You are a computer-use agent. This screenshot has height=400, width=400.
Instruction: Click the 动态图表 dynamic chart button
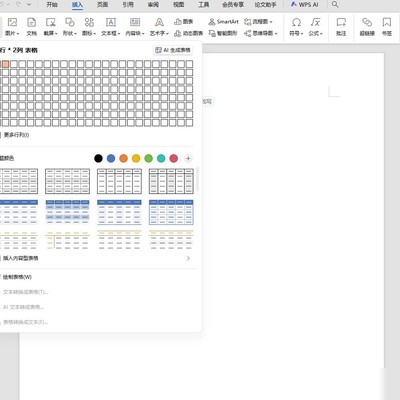(x=188, y=33)
